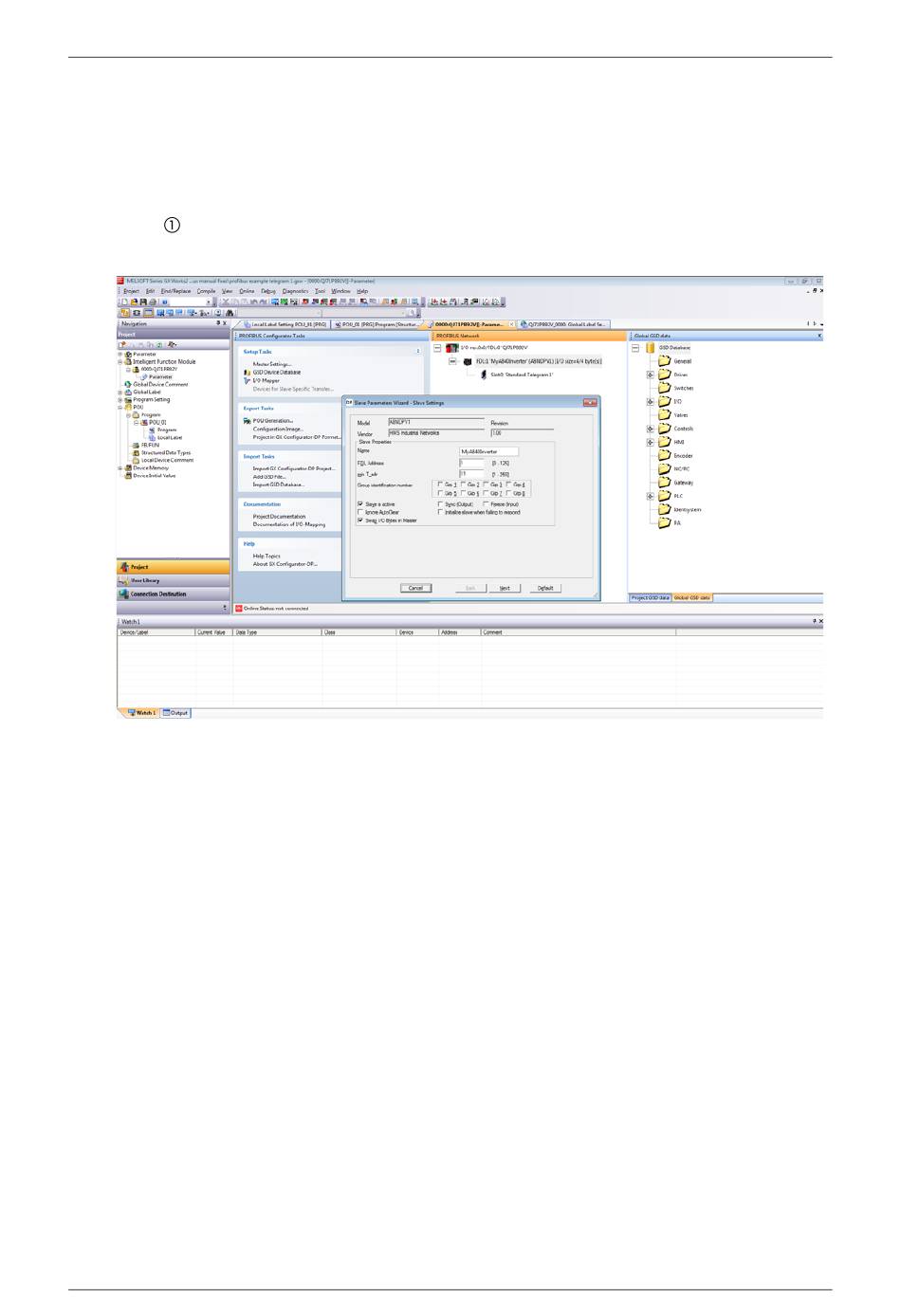The image size is (901, 1316).
Task: Expand the Program Setting tree node
Action: click(x=120, y=400)
